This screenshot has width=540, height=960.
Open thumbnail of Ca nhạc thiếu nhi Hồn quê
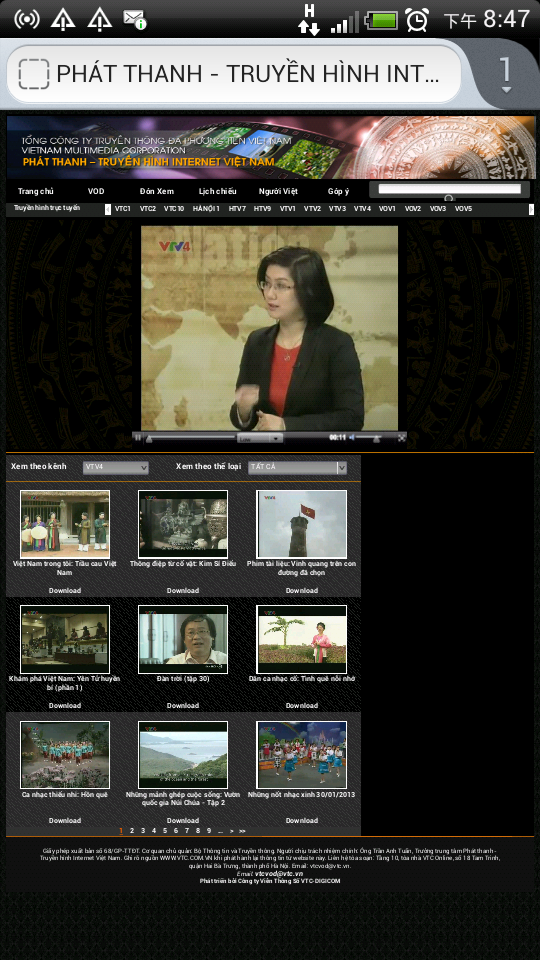click(x=65, y=755)
